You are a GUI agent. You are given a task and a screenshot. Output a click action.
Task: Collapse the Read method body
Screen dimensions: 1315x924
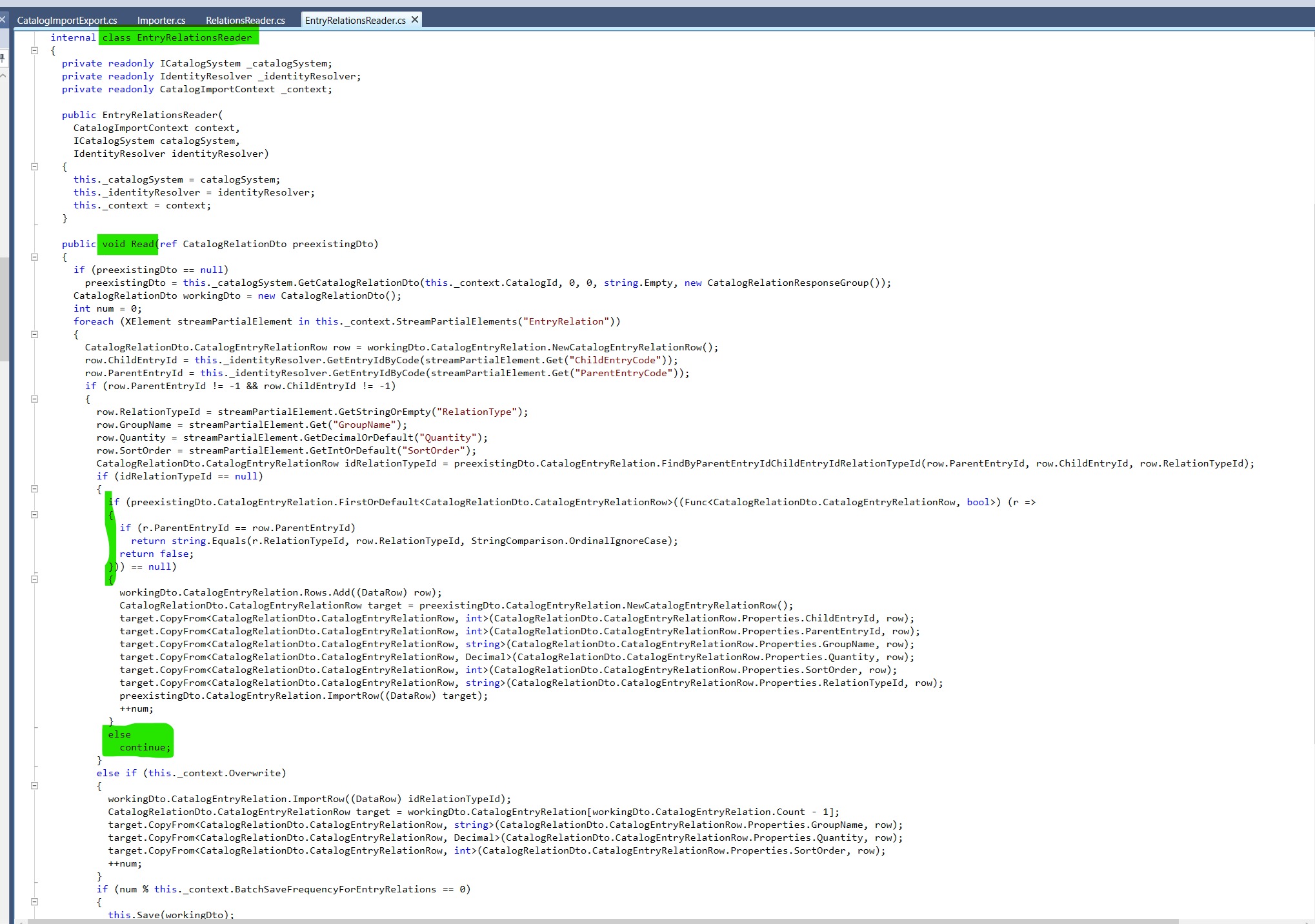point(35,257)
